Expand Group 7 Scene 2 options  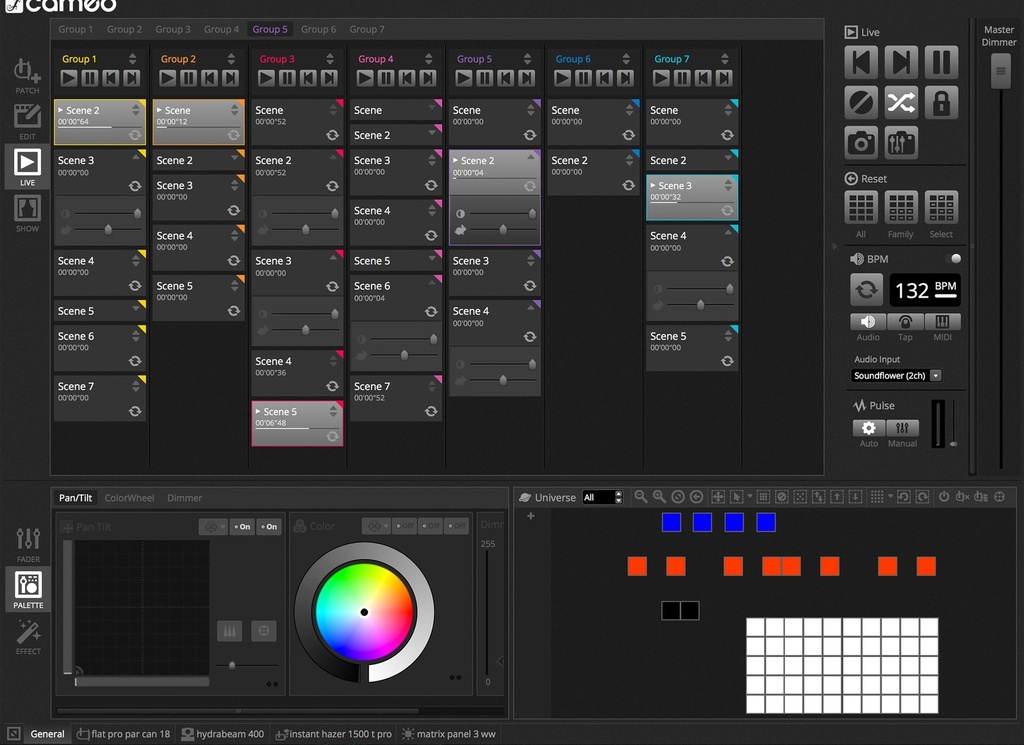click(x=728, y=158)
